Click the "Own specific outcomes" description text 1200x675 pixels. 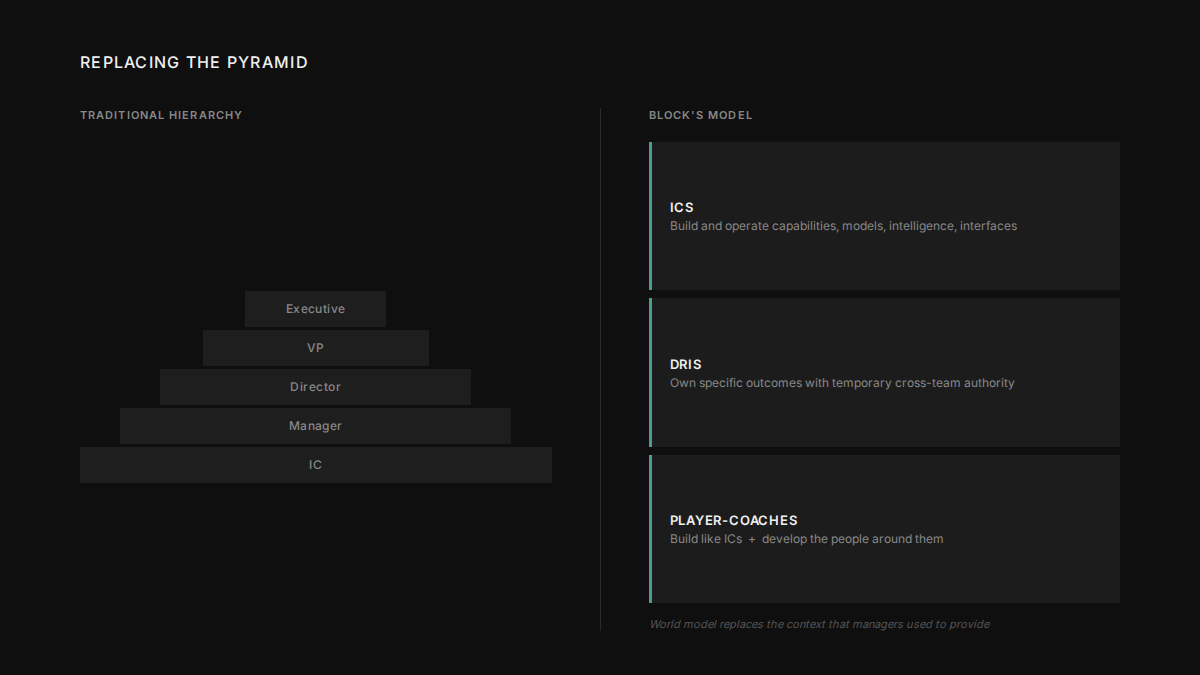coord(842,383)
